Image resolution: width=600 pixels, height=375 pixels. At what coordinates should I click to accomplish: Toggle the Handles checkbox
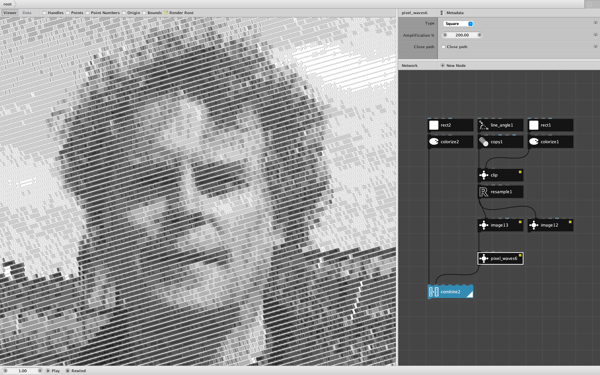point(44,13)
